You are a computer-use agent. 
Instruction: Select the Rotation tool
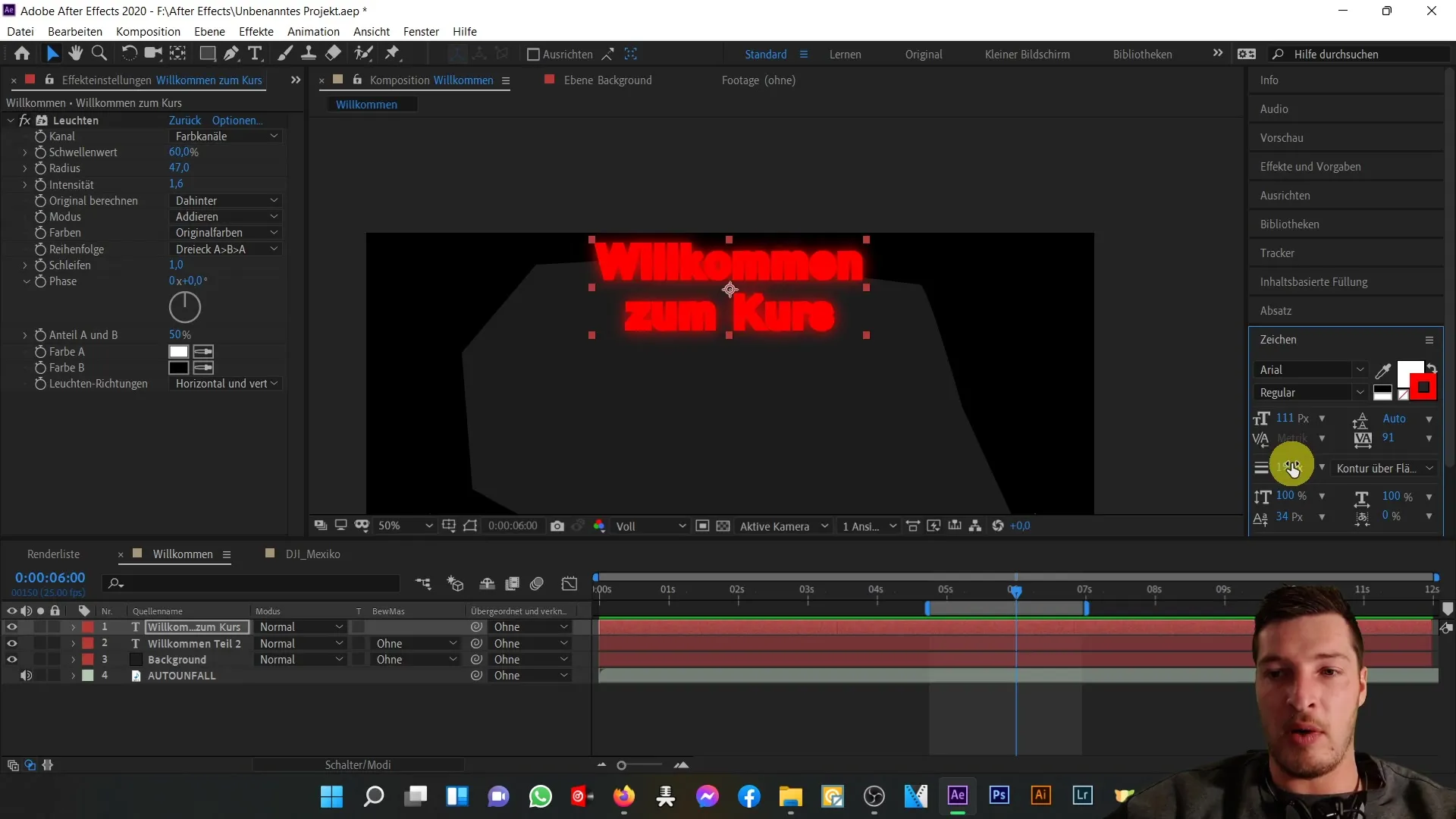click(x=130, y=54)
